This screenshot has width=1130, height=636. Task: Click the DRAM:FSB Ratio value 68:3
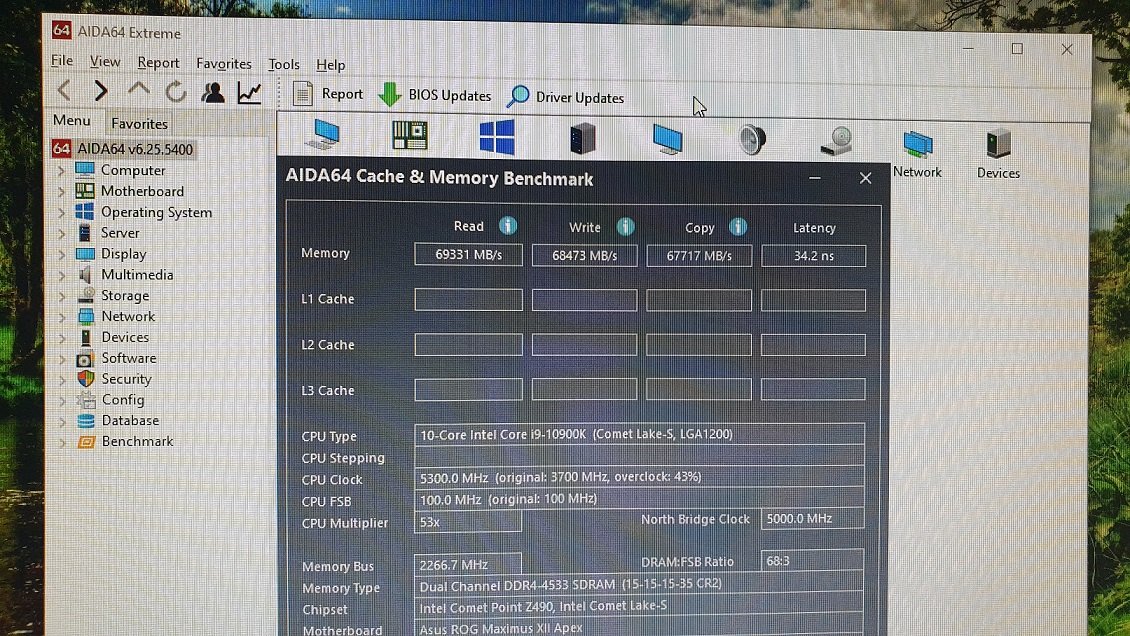point(812,560)
